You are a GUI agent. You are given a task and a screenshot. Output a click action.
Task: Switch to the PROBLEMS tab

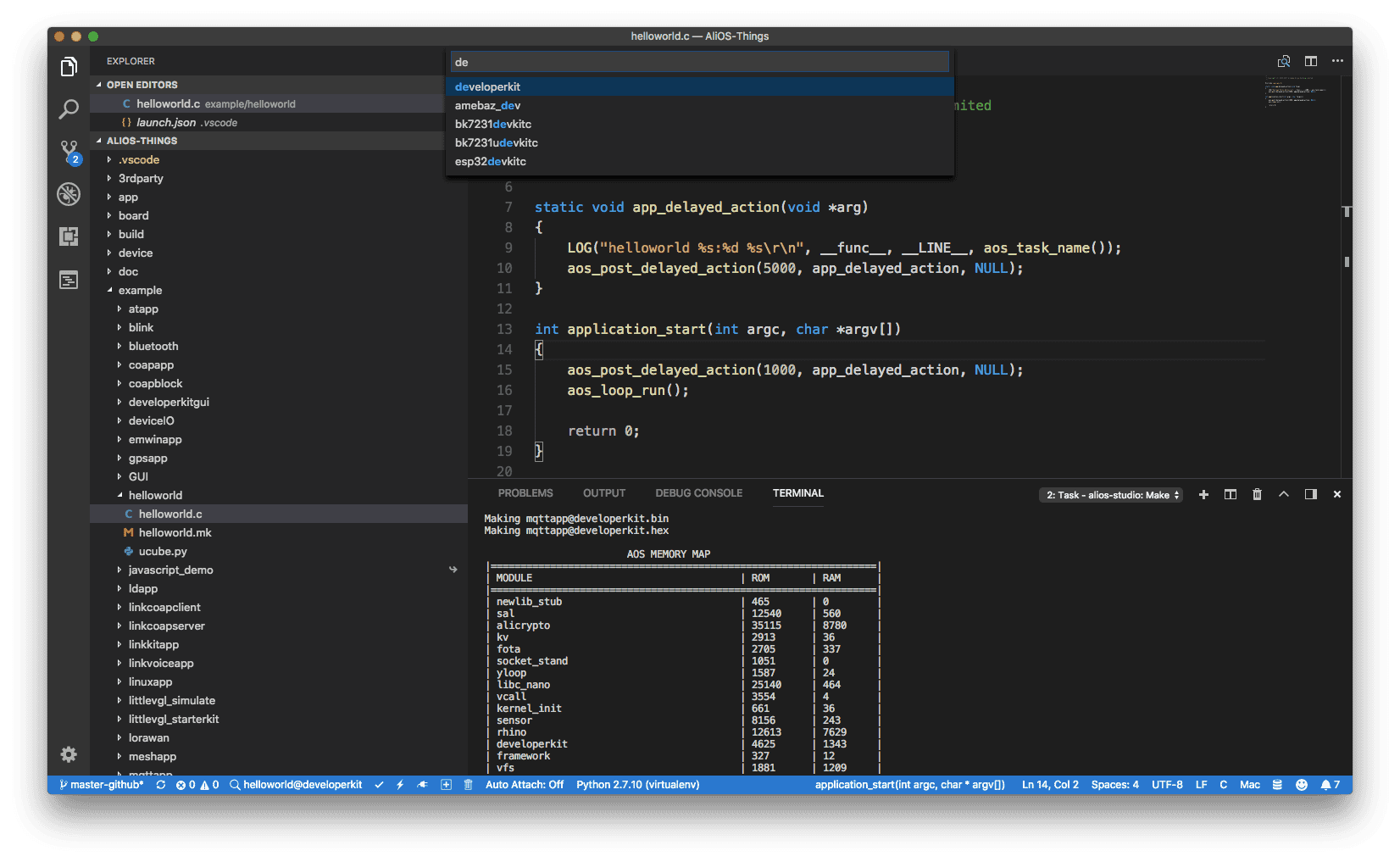[x=525, y=493]
